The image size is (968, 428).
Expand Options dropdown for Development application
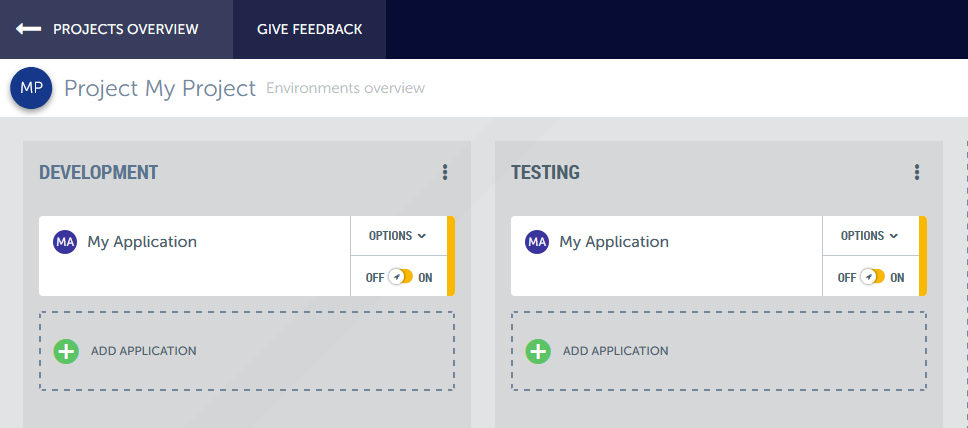point(397,236)
